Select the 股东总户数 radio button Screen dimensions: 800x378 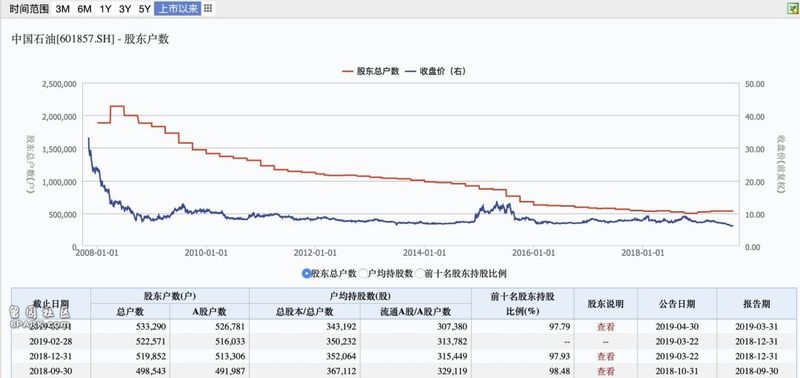(307, 273)
